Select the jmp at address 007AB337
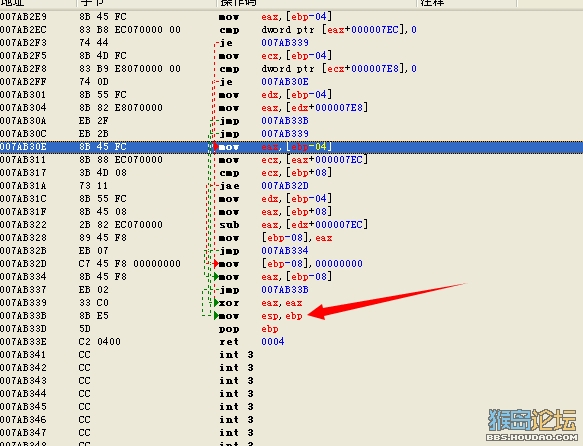 click(x=292, y=290)
